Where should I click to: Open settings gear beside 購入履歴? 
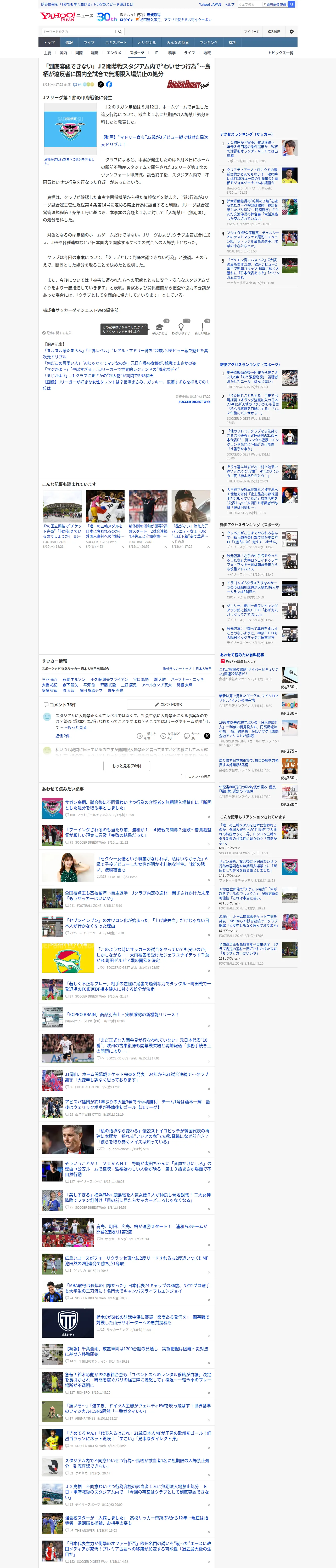click(292, 32)
